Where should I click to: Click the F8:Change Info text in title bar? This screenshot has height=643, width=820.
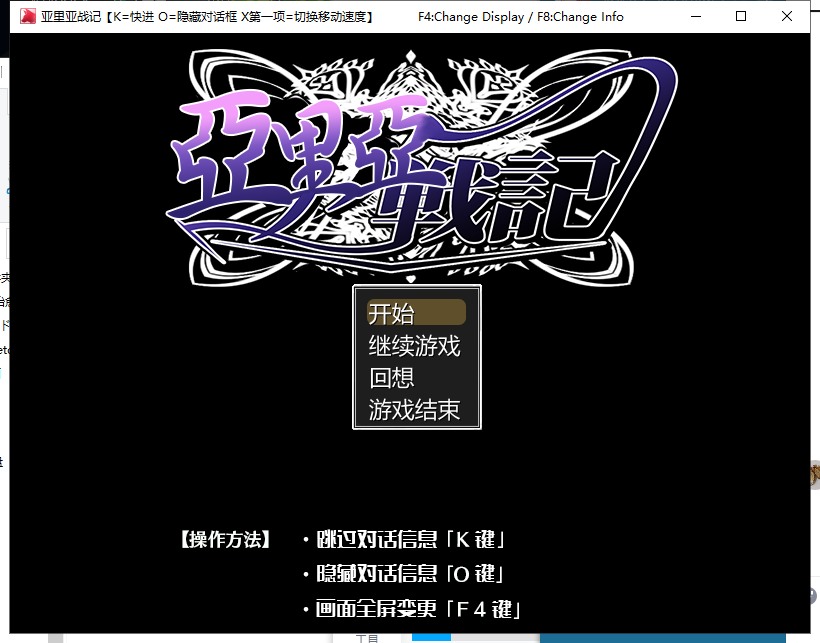581,17
